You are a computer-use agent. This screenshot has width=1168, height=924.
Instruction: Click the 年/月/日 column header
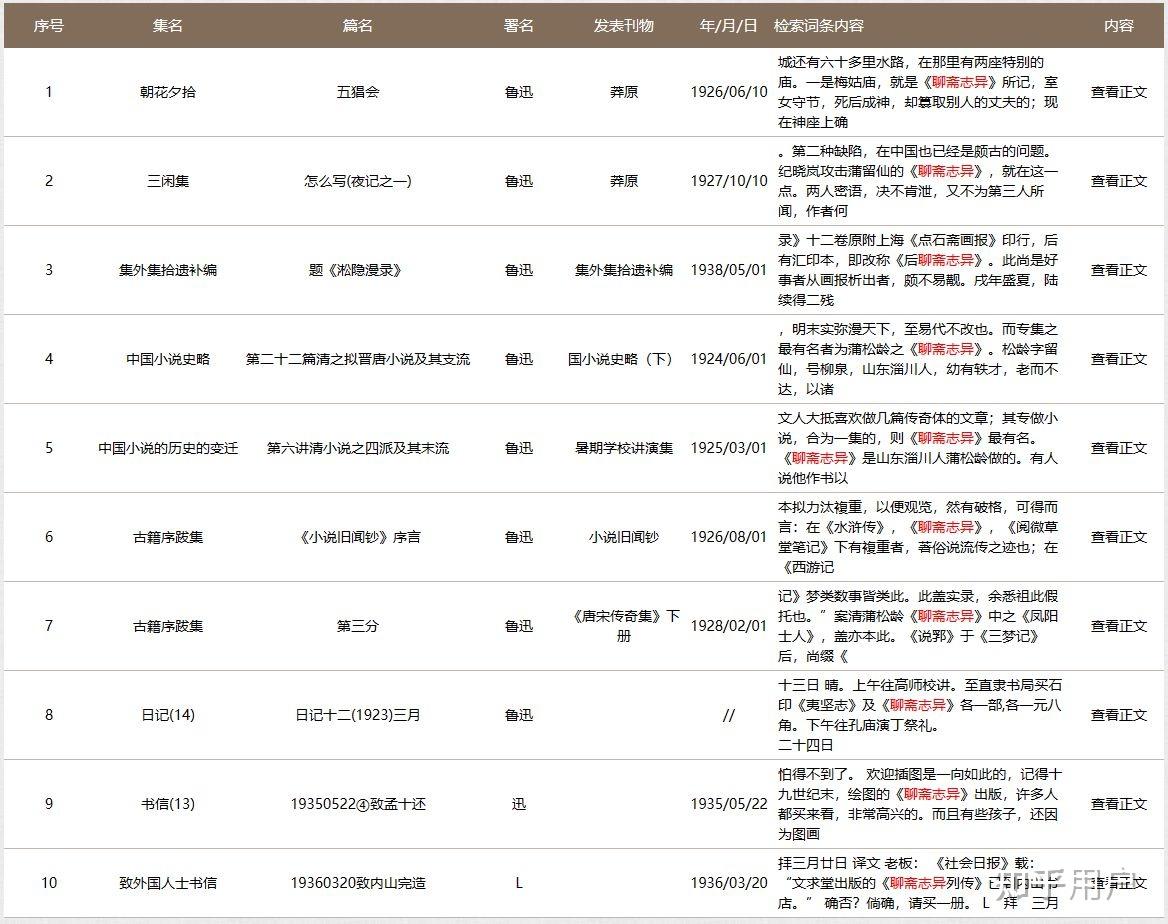[x=729, y=26]
